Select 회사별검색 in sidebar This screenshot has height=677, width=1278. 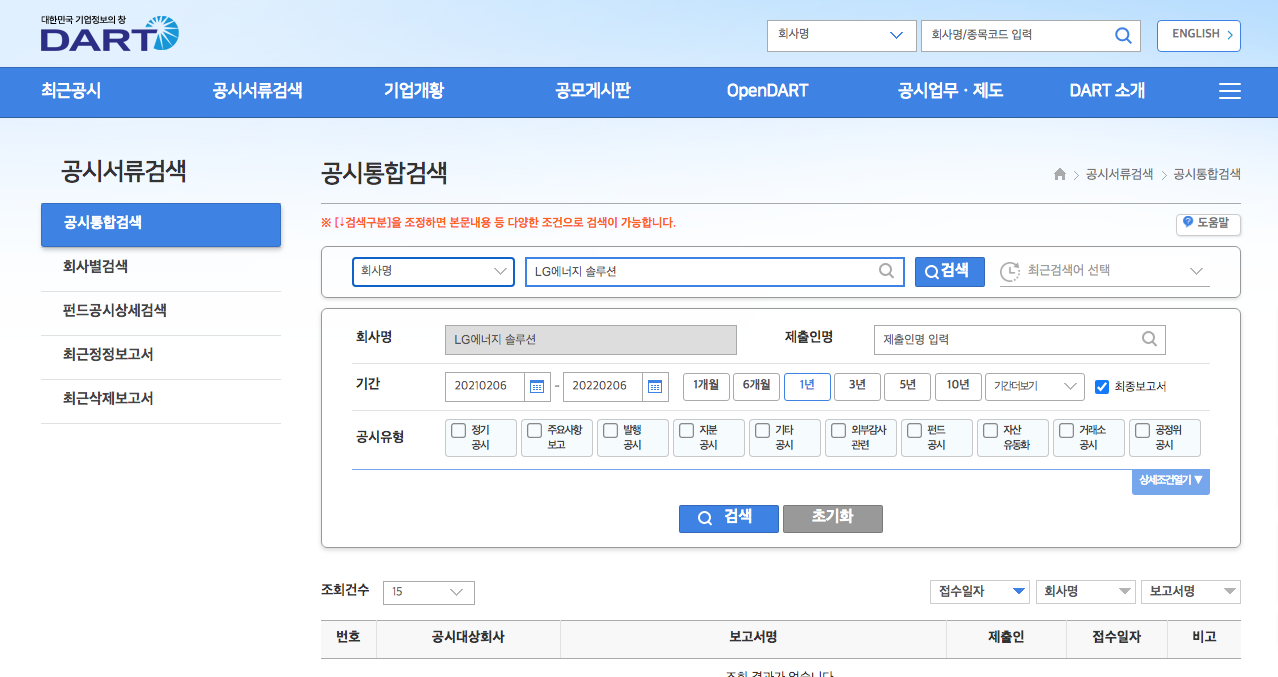click(x=161, y=267)
